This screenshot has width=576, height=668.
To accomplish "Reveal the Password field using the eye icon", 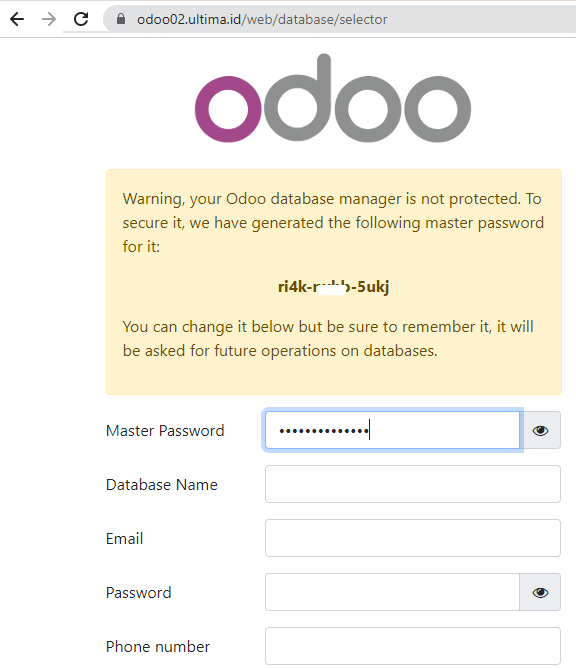I will 540,592.
